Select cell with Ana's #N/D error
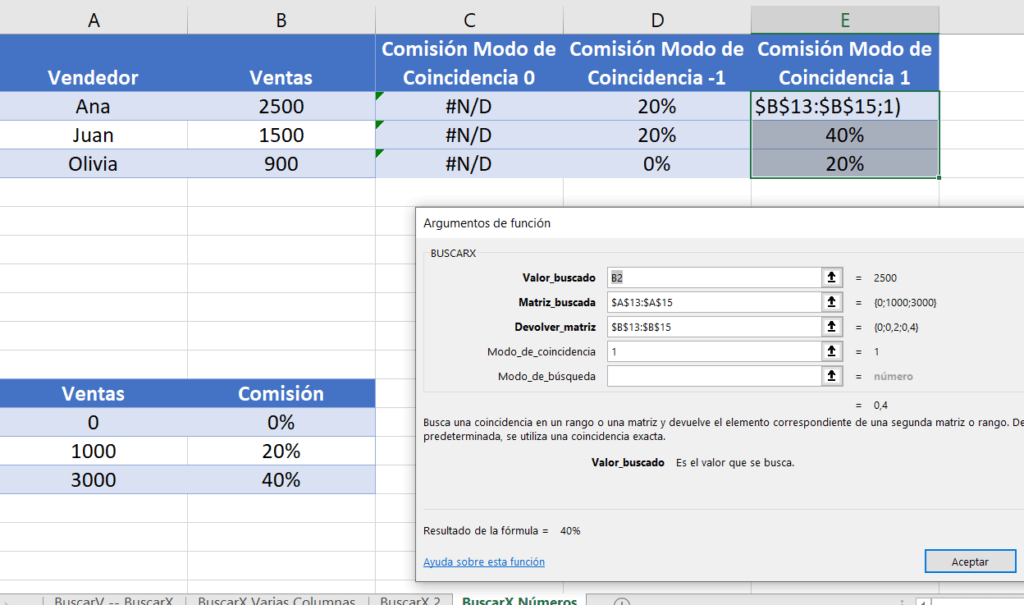Viewport: 1024px width, 605px height. [x=469, y=106]
